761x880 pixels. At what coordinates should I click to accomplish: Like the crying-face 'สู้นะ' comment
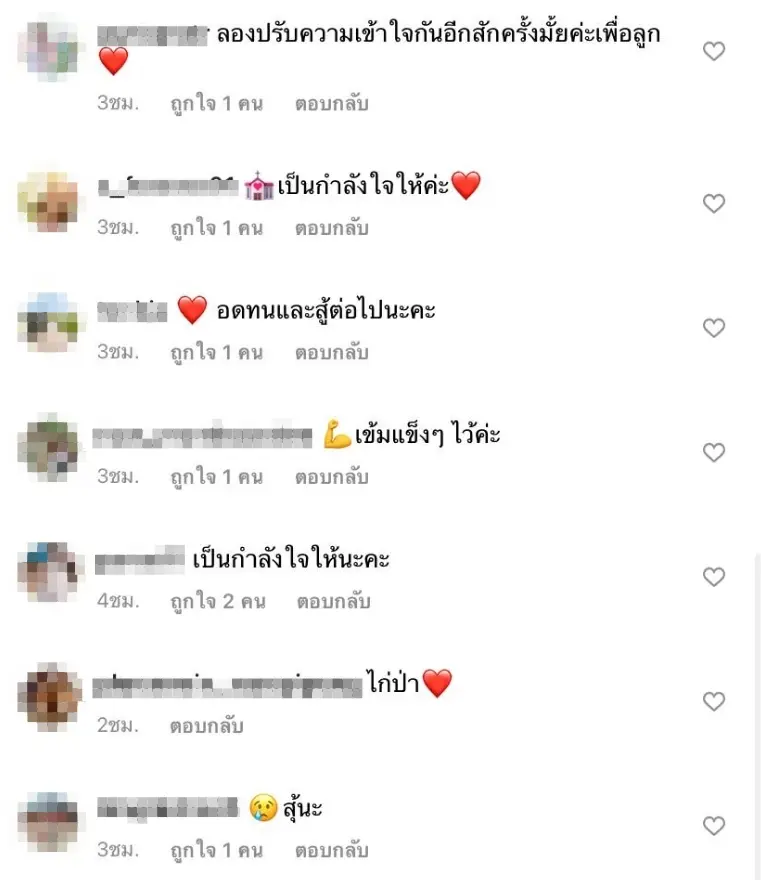click(x=714, y=826)
